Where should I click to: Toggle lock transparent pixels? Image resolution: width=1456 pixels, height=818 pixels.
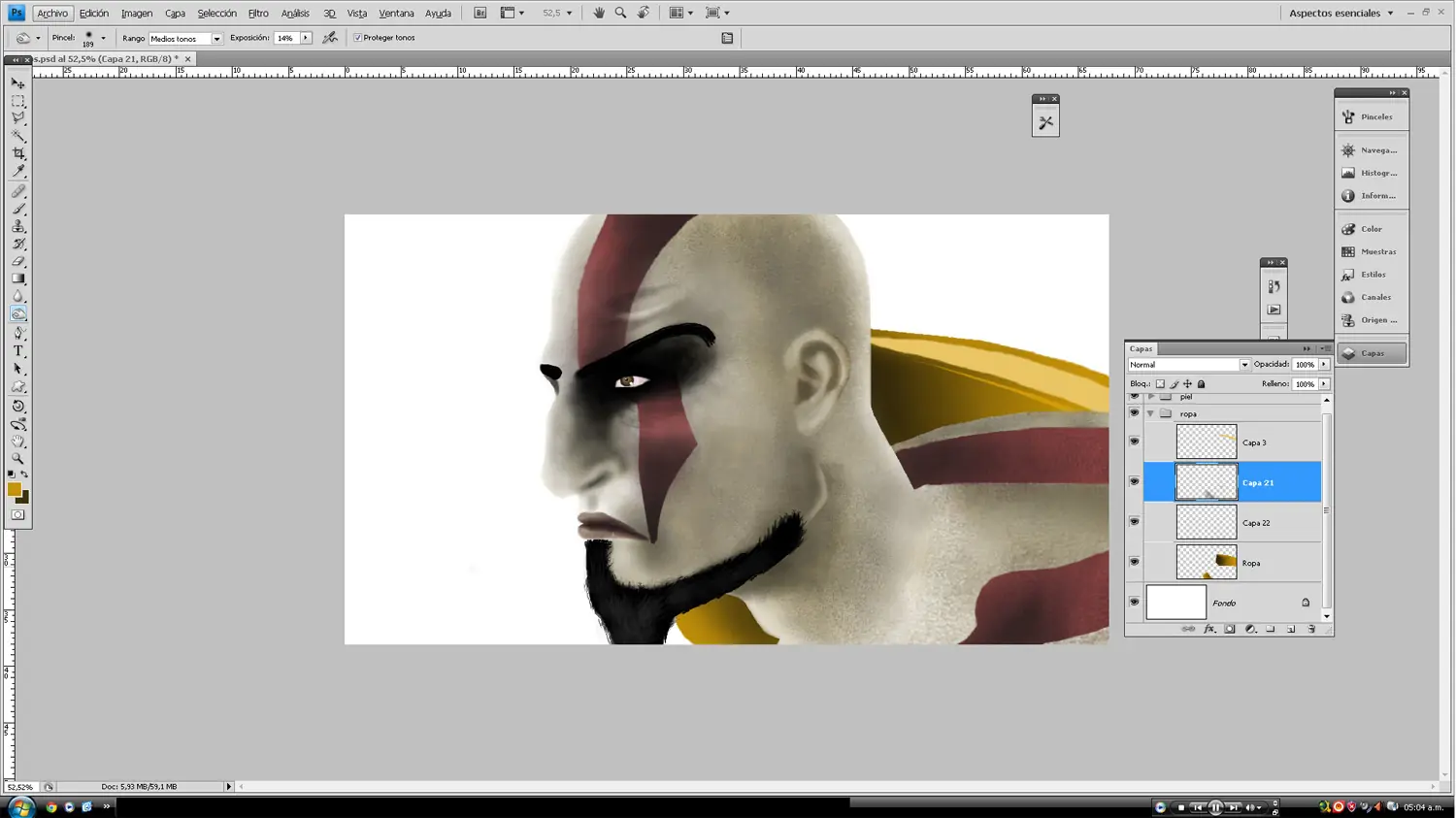pos(1160,384)
